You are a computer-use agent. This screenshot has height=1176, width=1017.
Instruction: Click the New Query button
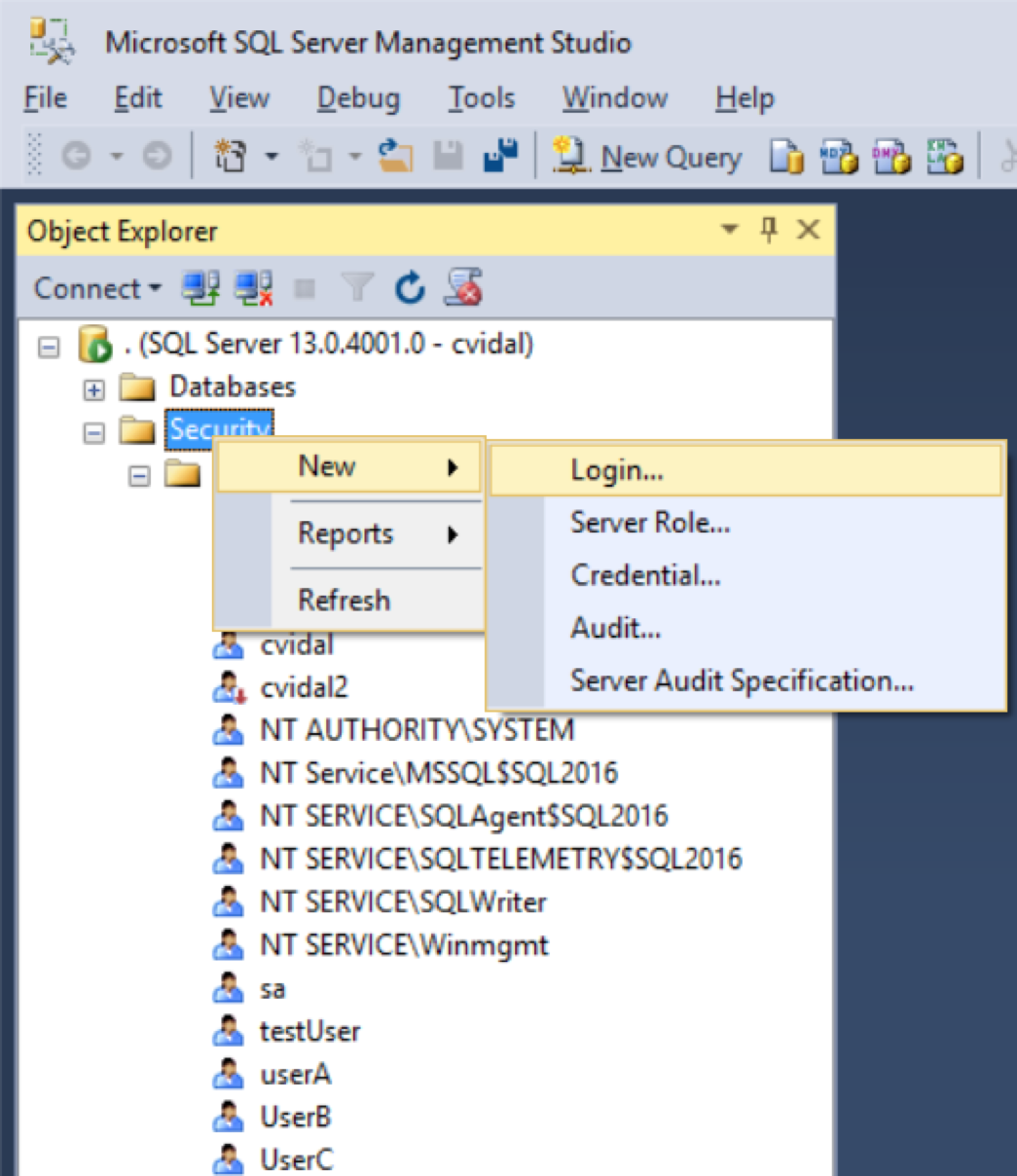click(648, 157)
